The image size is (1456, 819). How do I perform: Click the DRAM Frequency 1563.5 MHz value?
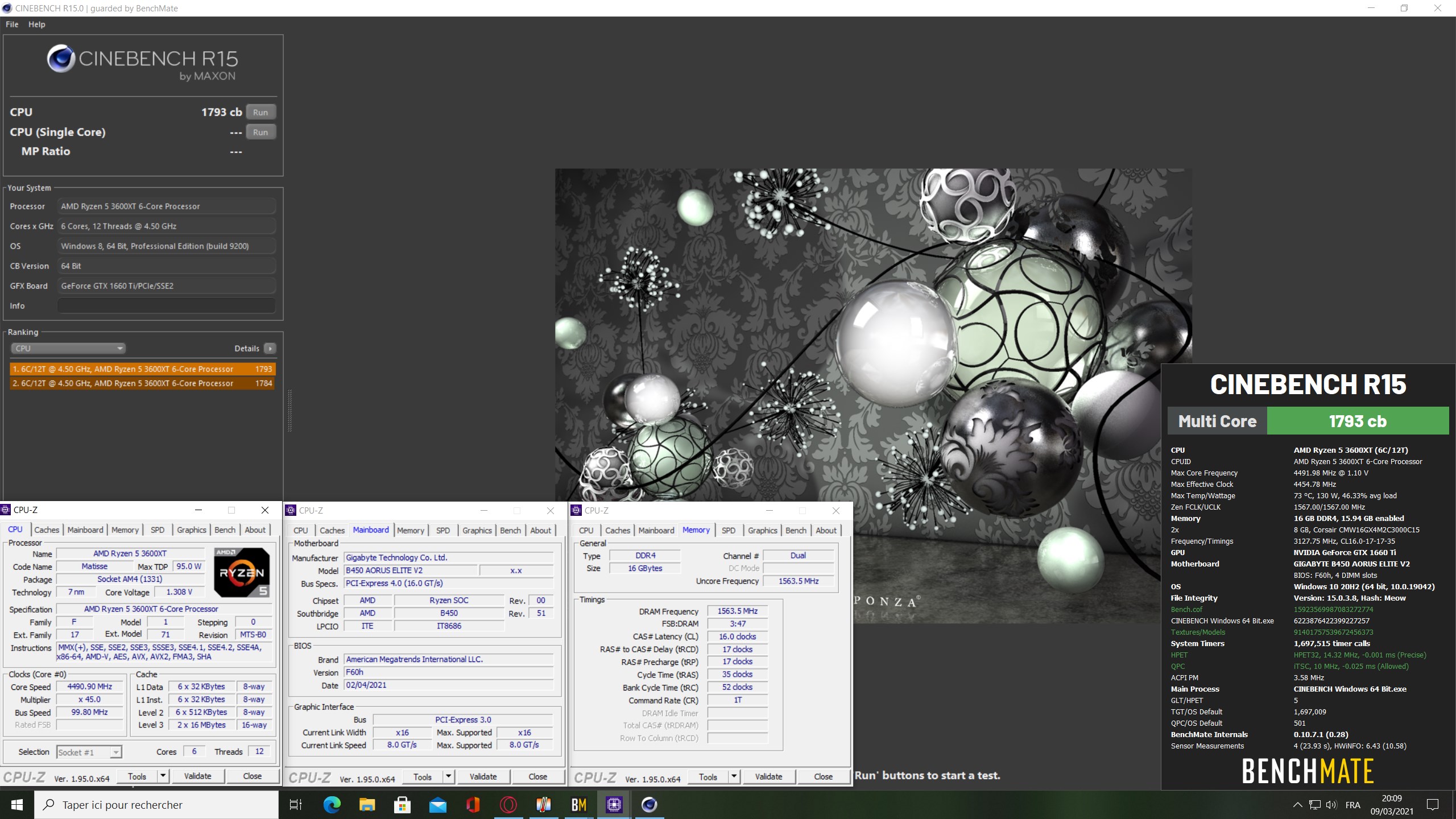[x=737, y=611]
